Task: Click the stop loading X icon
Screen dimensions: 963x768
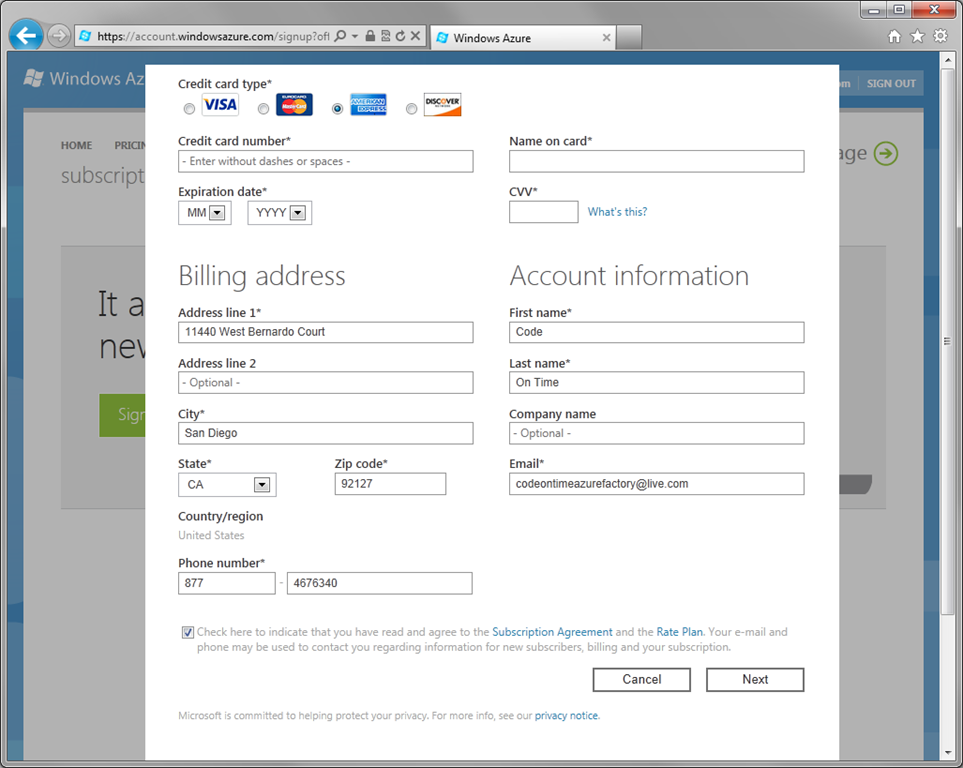Action: pyautogui.click(x=416, y=36)
